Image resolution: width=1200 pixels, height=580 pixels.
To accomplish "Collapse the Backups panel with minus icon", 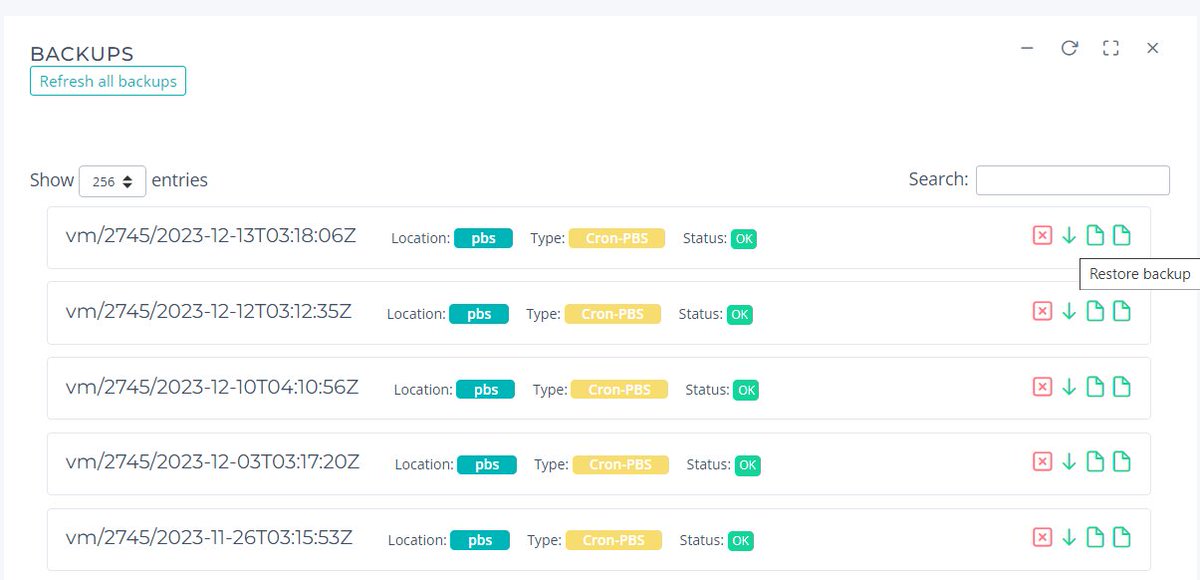I will 1027,48.
